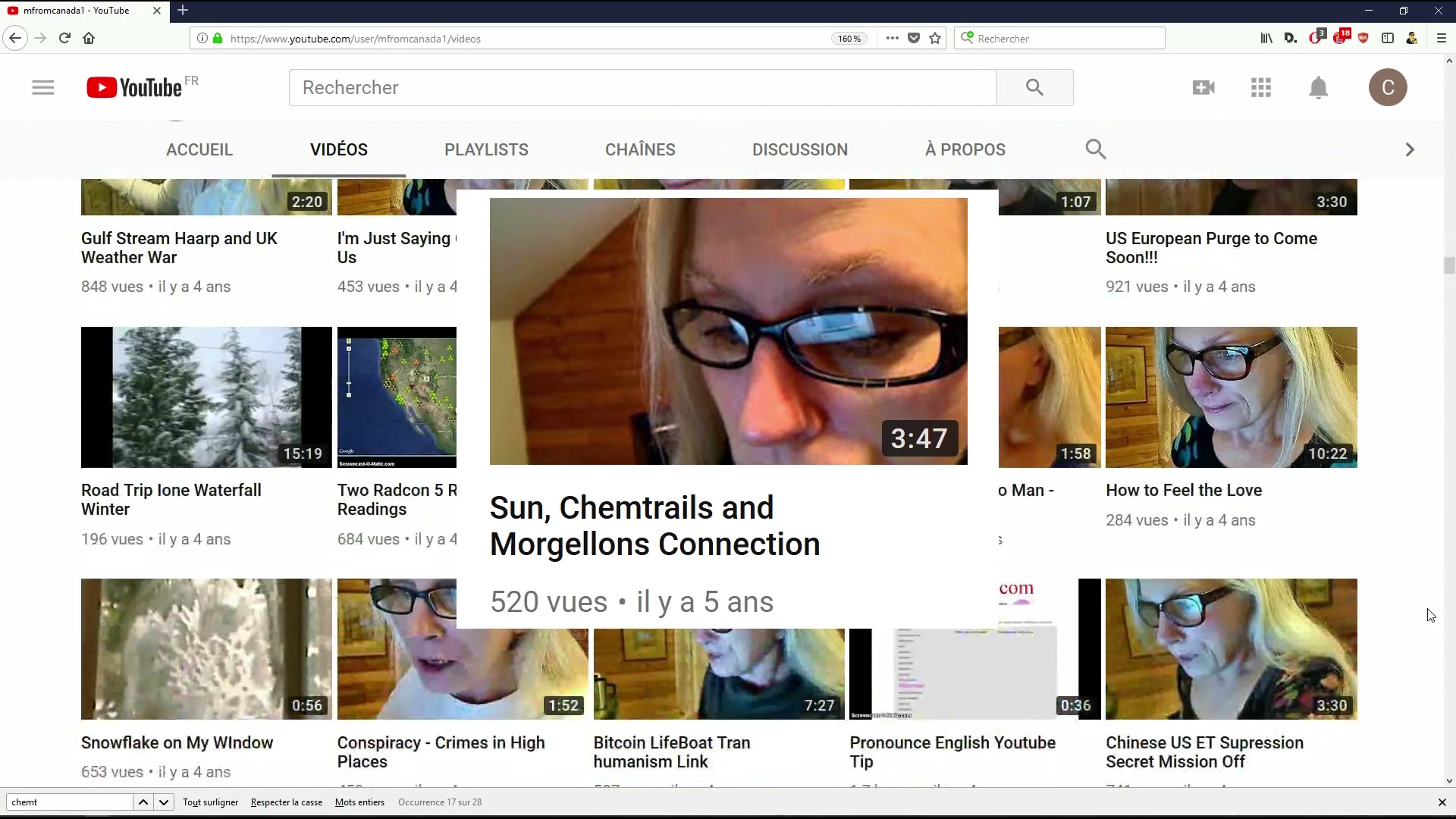The height and width of the screenshot is (819, 1456).
Task: Go to next find occurrence with the down arrow
Action: tap(163, 802)
